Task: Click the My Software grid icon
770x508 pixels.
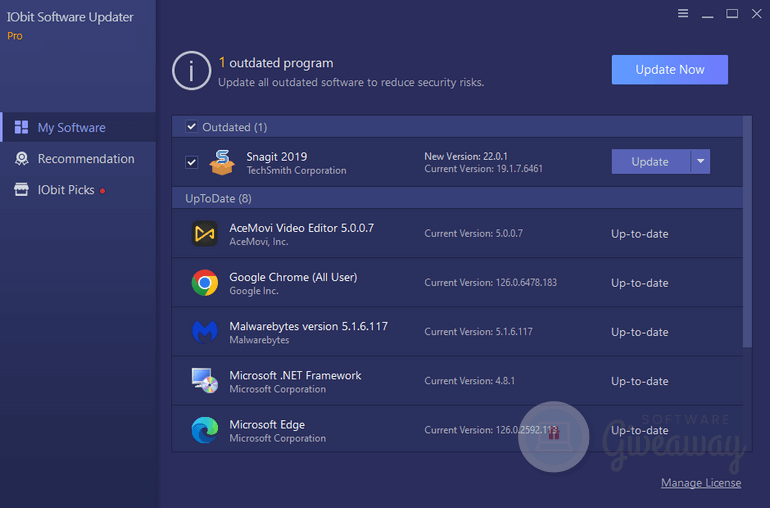Action: click(x=21, y=127)
